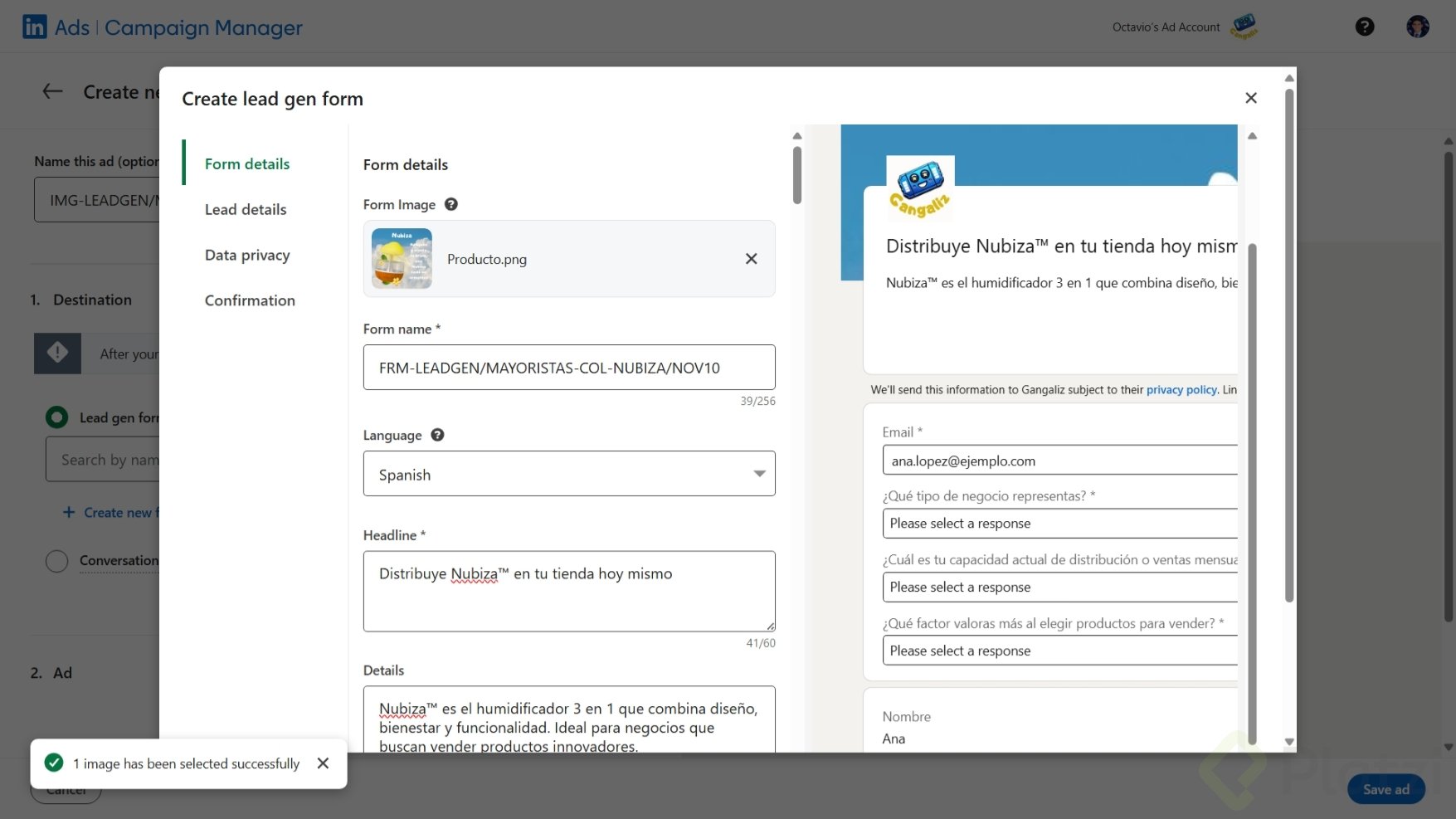
Task: Click the Search by name field
Action: point(102,460)
